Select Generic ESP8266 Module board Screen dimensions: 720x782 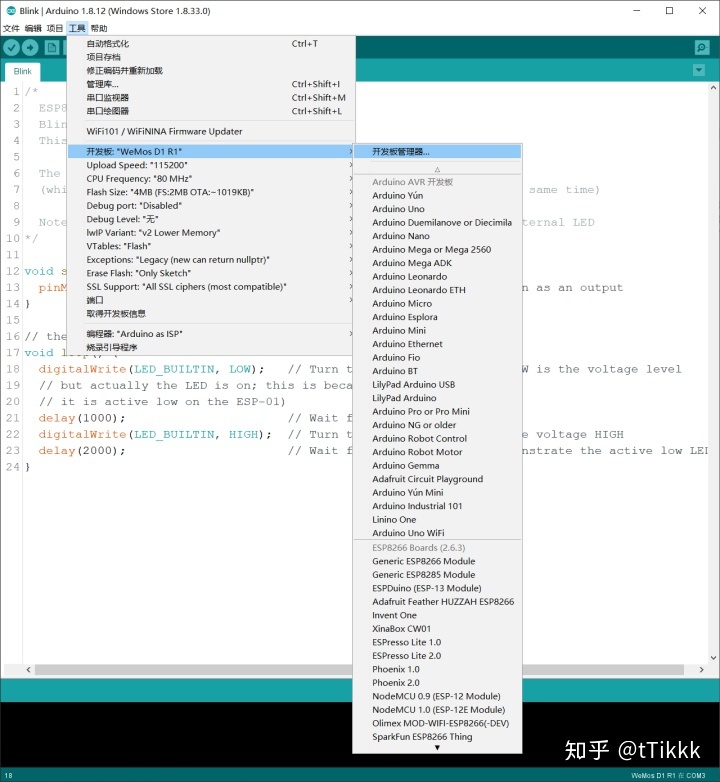tap(437, 561)
